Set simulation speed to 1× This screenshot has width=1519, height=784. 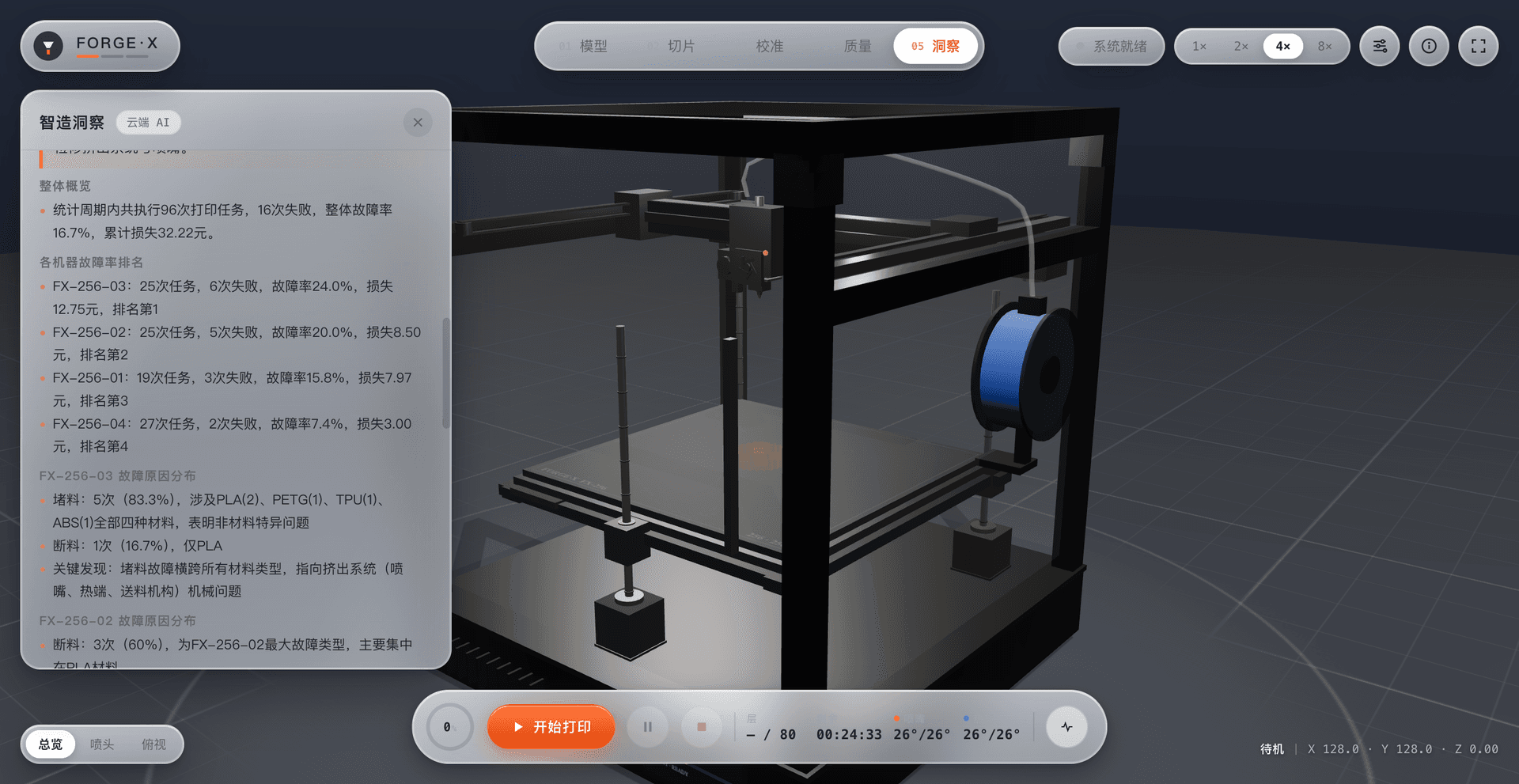[x=1199, y=46]
